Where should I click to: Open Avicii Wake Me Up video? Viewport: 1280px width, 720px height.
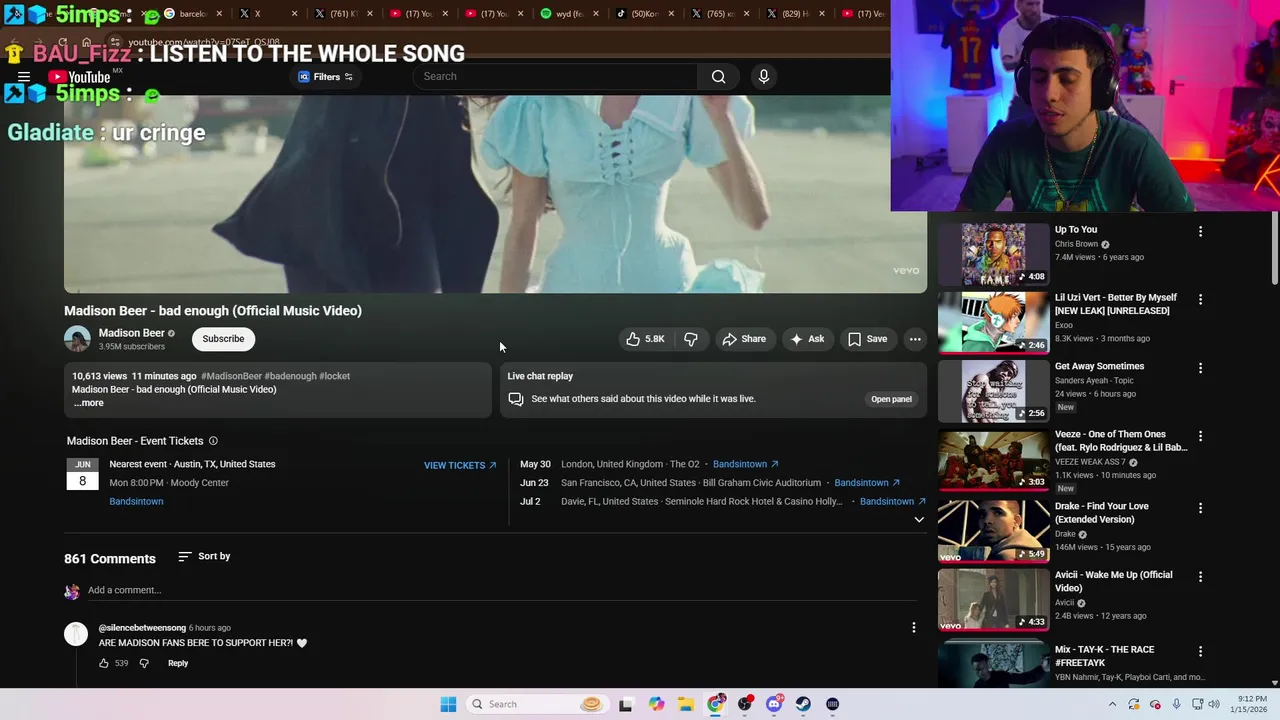point(993,600)
